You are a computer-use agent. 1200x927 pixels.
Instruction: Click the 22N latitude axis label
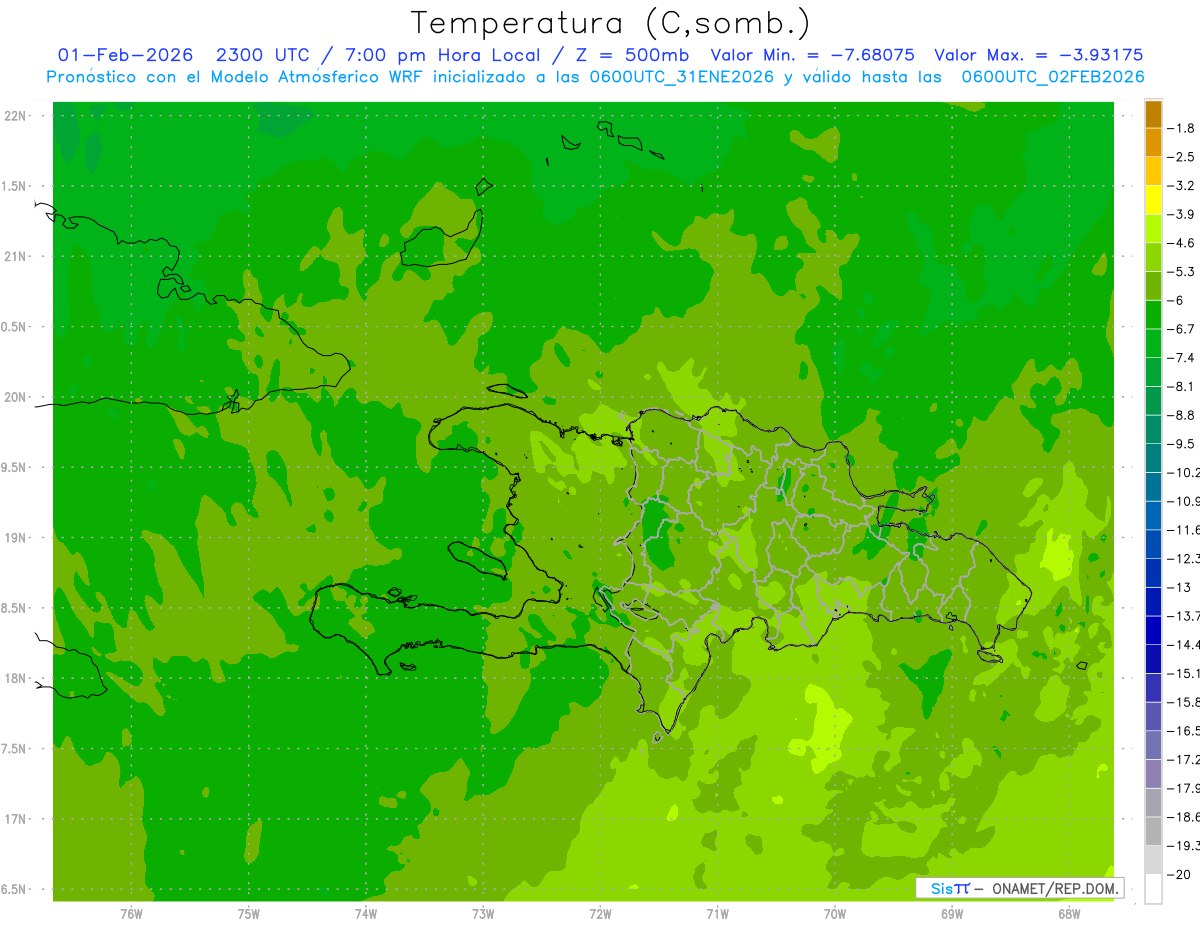(x=14, y=116)
